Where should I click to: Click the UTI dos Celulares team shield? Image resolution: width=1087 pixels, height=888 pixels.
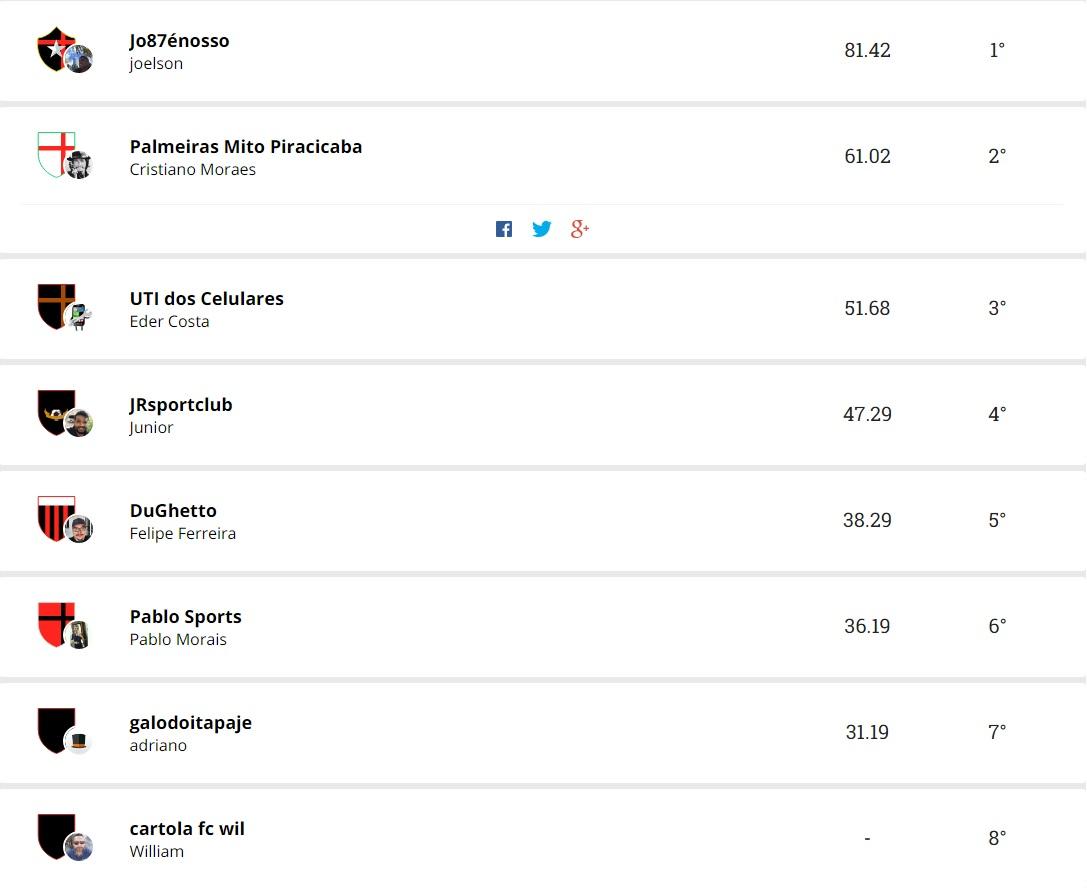pos(56,306)
